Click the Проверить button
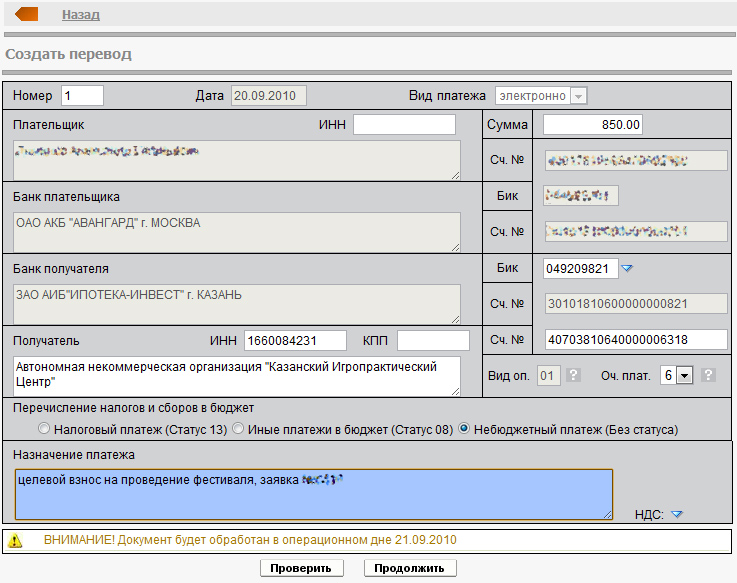This screenshot has width=737, height=583. [x=301, y=568]
